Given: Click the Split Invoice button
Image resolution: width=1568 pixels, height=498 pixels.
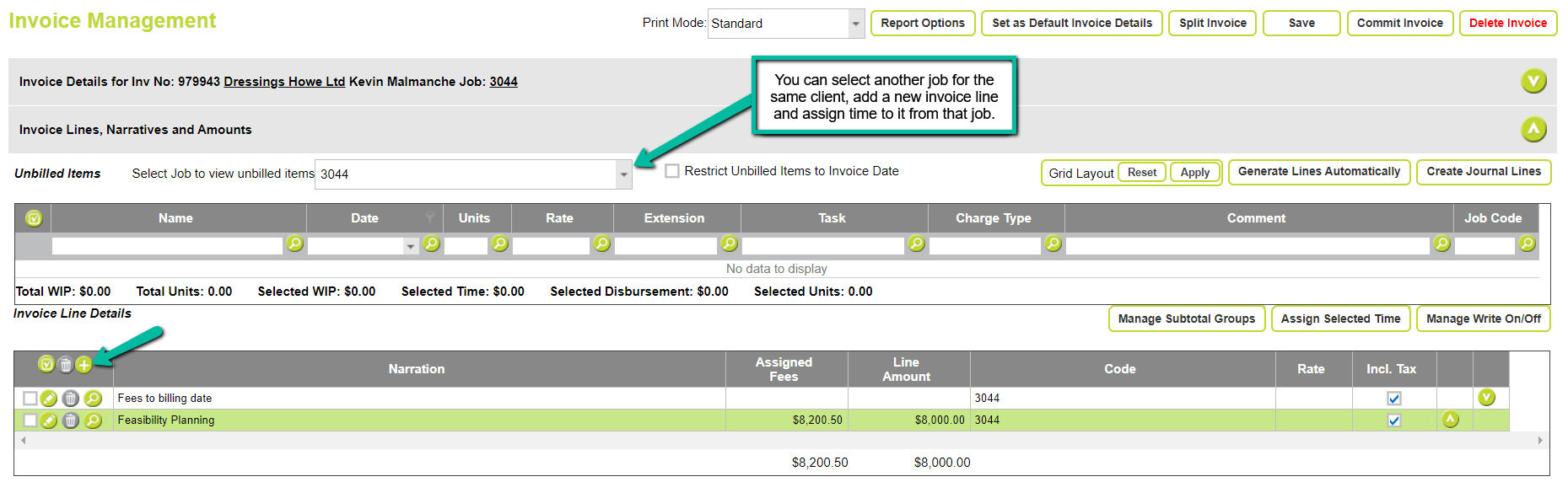Looking at the screenshot, I should [x=1213, y=23].
